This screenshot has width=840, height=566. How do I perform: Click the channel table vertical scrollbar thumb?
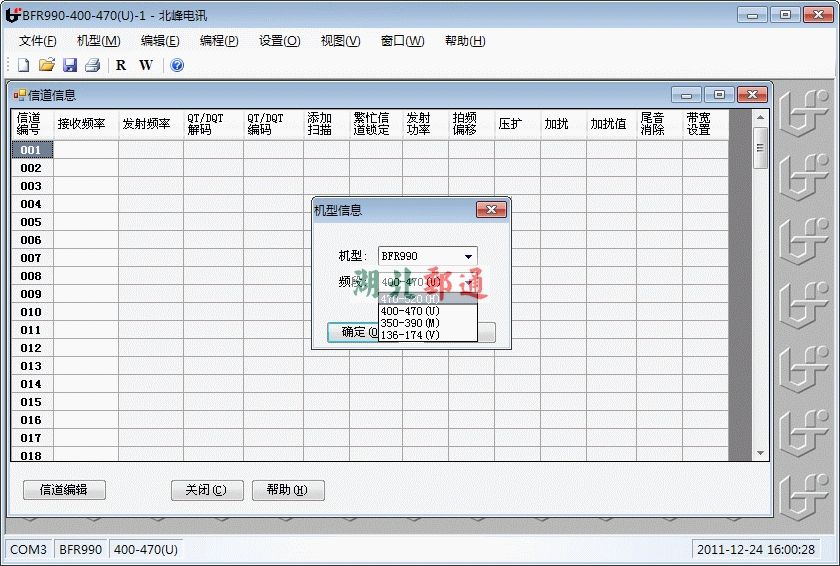pyautogui.click(x=760, y=147)
